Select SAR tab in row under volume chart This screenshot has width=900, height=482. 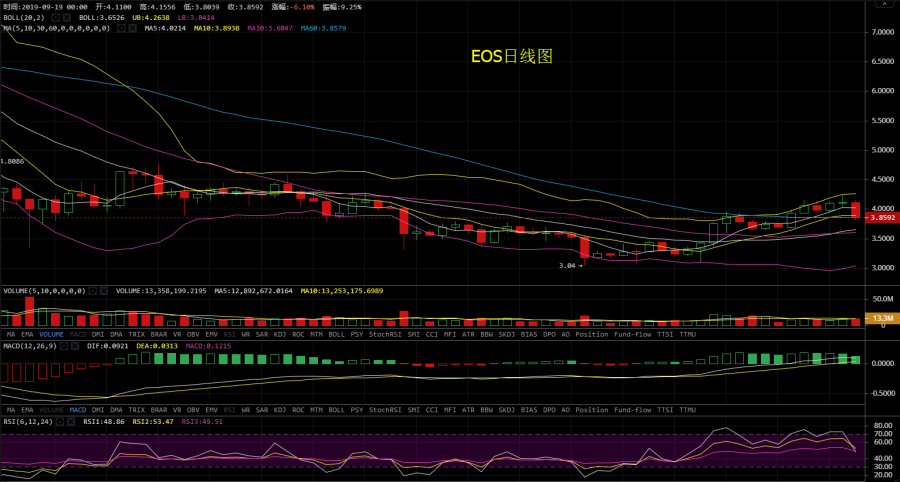tap(262, 334)
